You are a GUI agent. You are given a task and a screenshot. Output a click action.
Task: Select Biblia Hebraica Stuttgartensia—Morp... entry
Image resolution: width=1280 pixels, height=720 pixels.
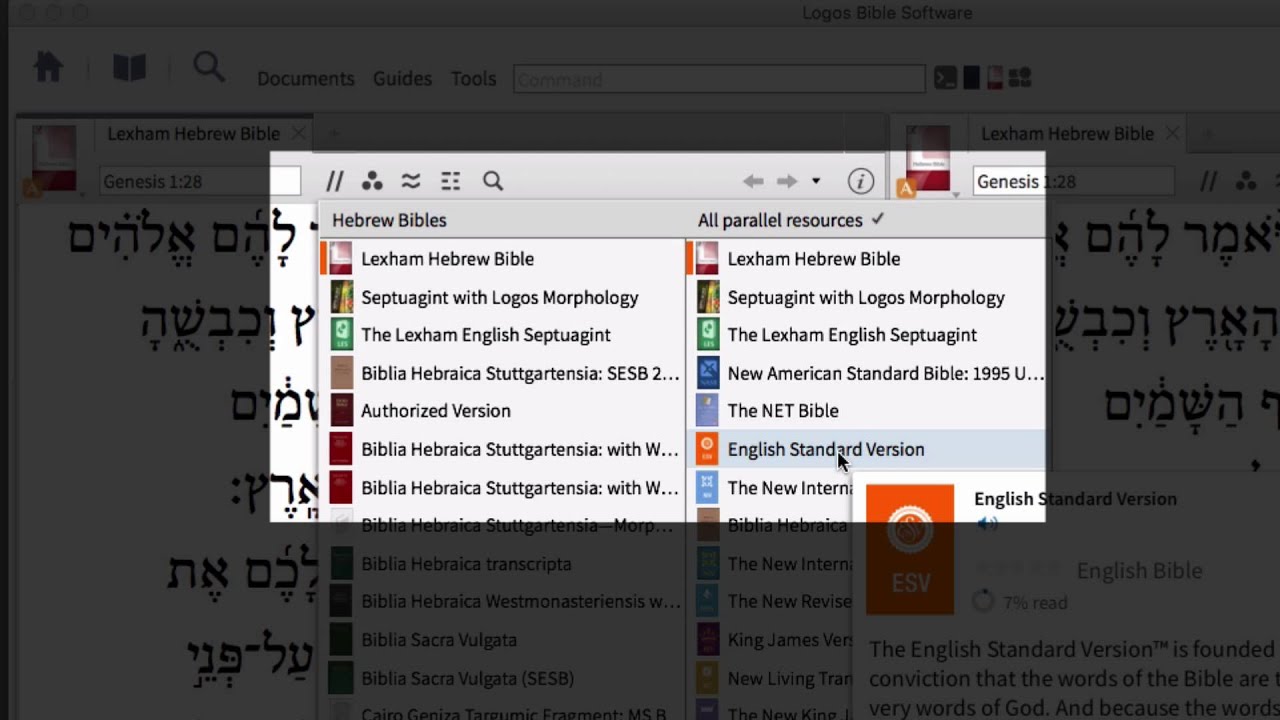click(502, 525)
